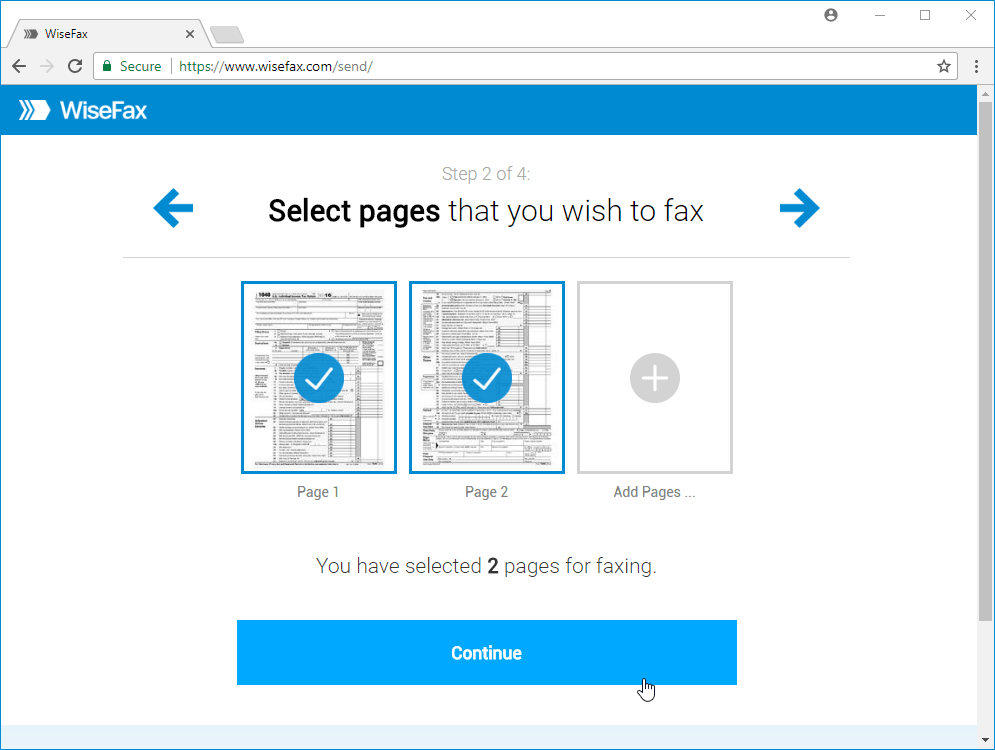
Task: Open a new browser tab
Action: click(226, 33)
